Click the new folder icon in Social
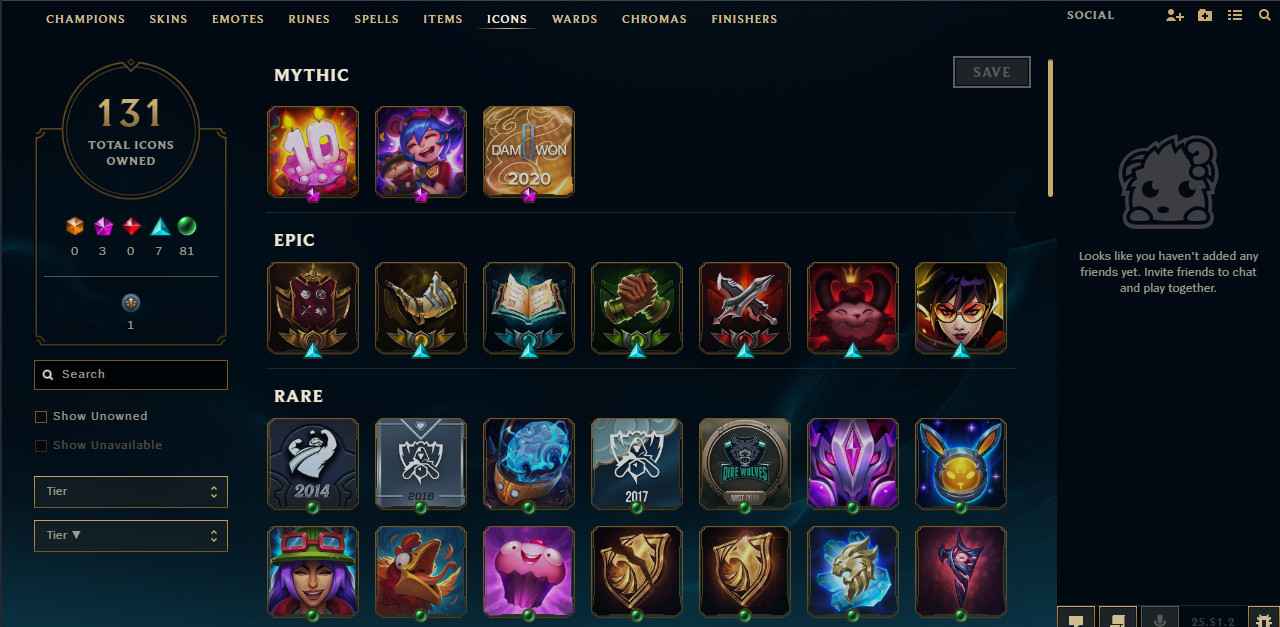Screen dimensions: 1280x627 (1205, 16)
